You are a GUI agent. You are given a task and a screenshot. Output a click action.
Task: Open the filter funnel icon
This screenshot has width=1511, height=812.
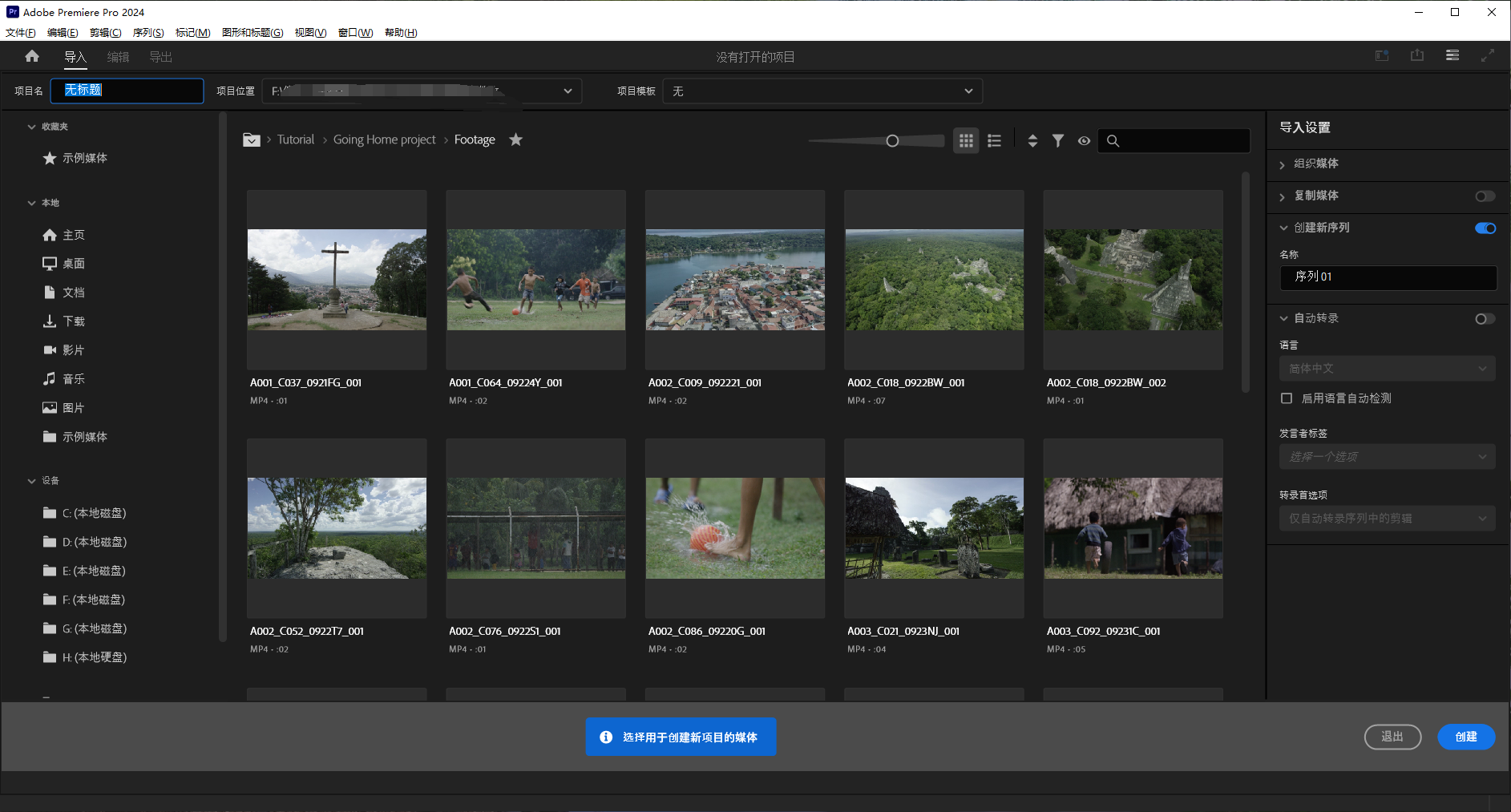(x=1058, y=141)
